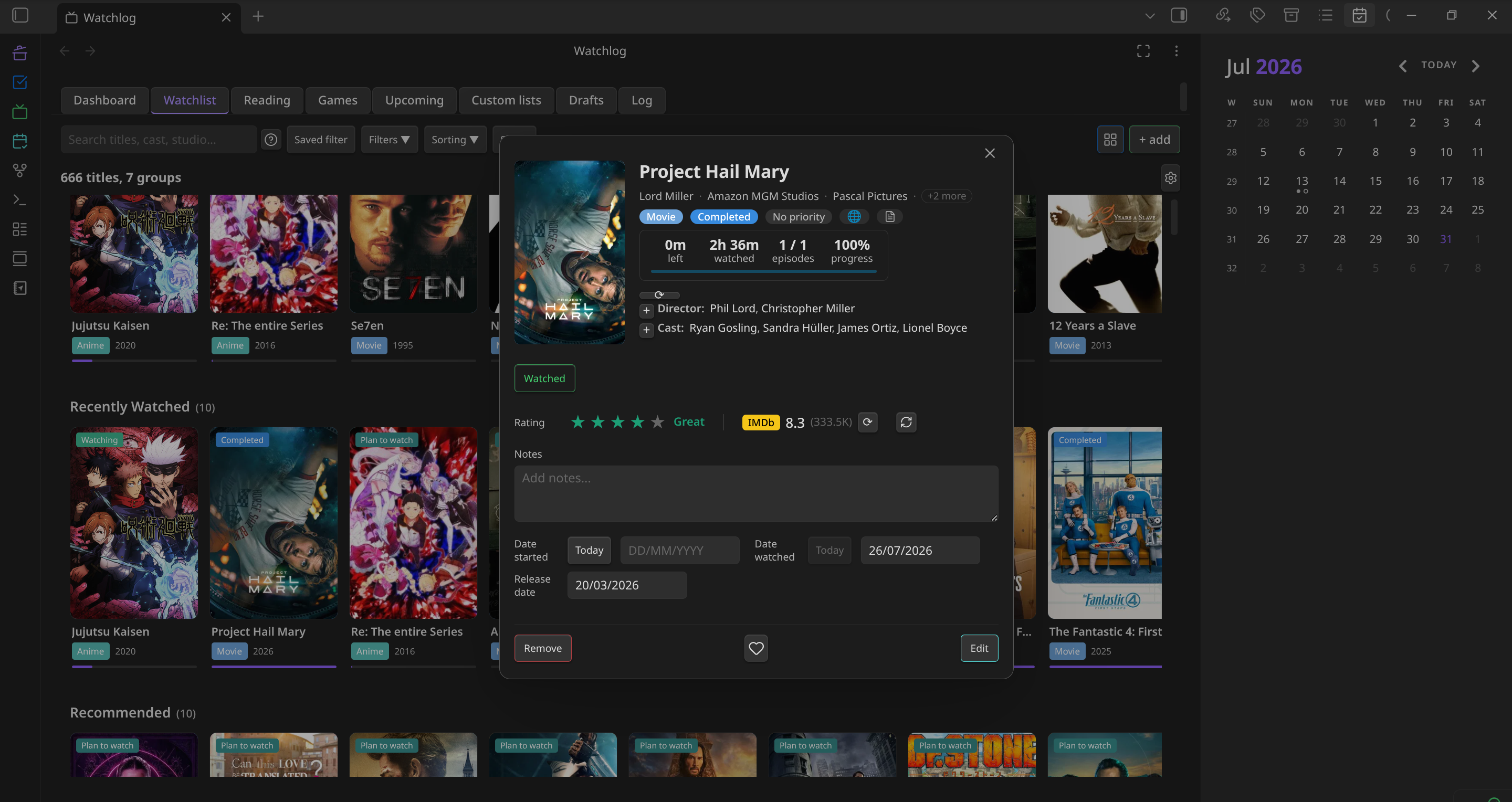Toggle the heart favorite button
Screen dimensions: 1512x802
click(756, 648)
